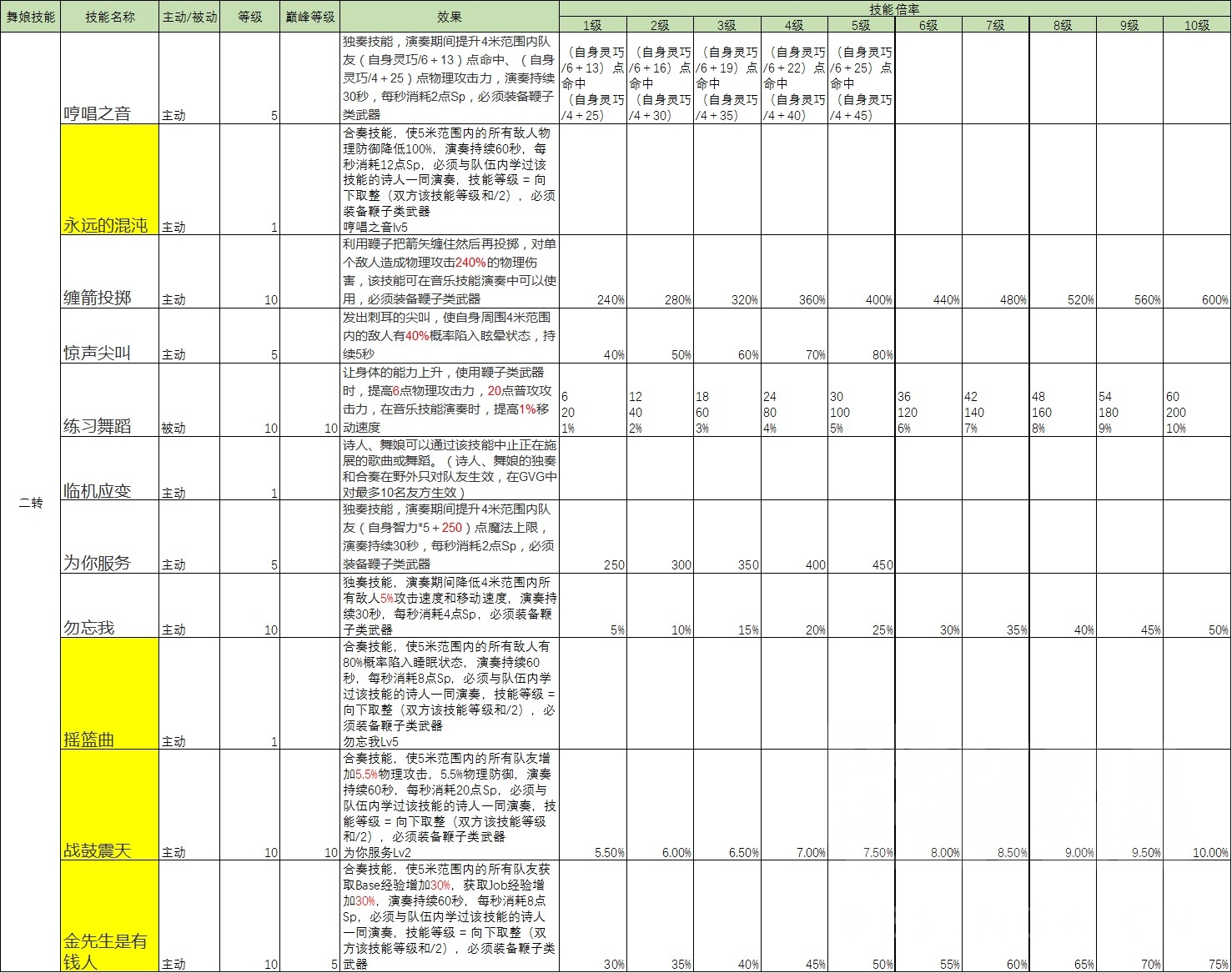
Task: Click 练习舞蹈 effect description cell
Action: [450, 399]
